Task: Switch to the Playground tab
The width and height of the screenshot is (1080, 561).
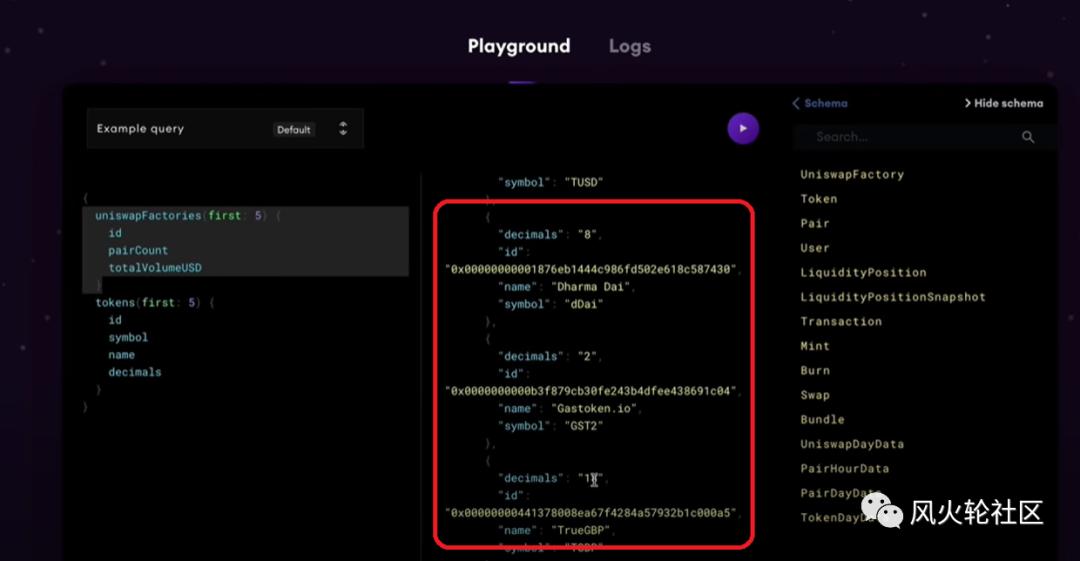Action: click(x=519, y=46)
